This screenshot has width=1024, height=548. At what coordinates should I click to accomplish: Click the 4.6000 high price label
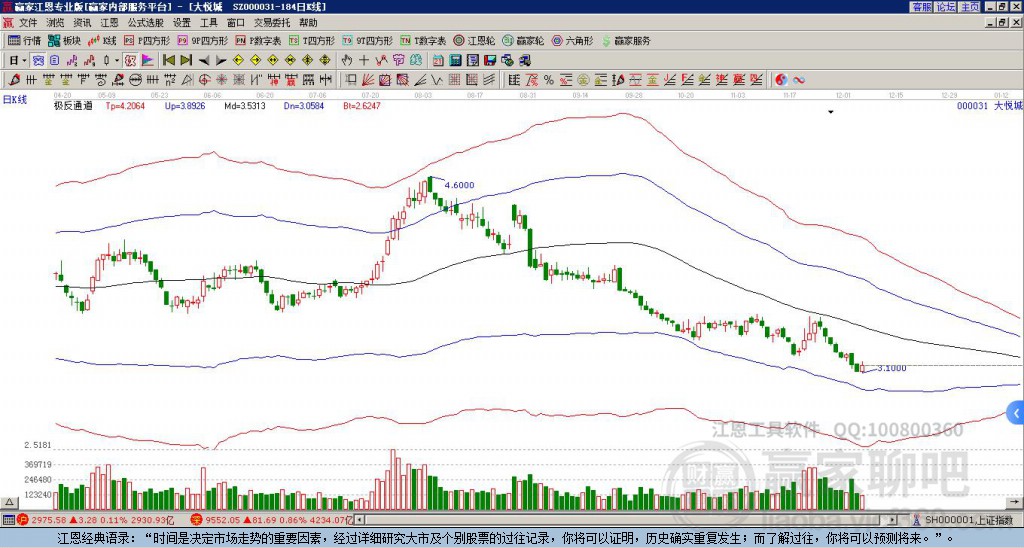pos(460,185)
